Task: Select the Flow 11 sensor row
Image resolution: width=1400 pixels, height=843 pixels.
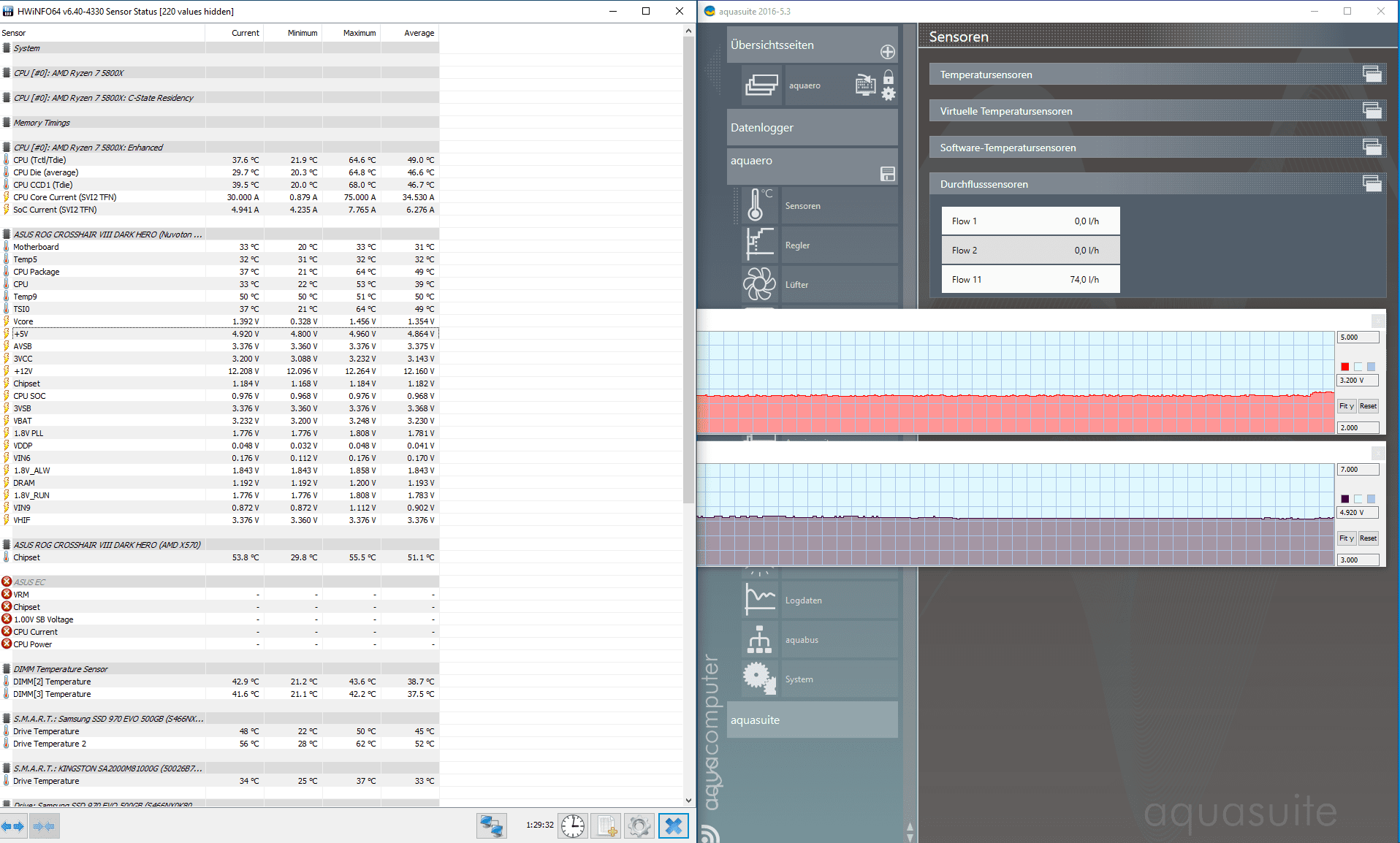Action: click(1030, 280)
